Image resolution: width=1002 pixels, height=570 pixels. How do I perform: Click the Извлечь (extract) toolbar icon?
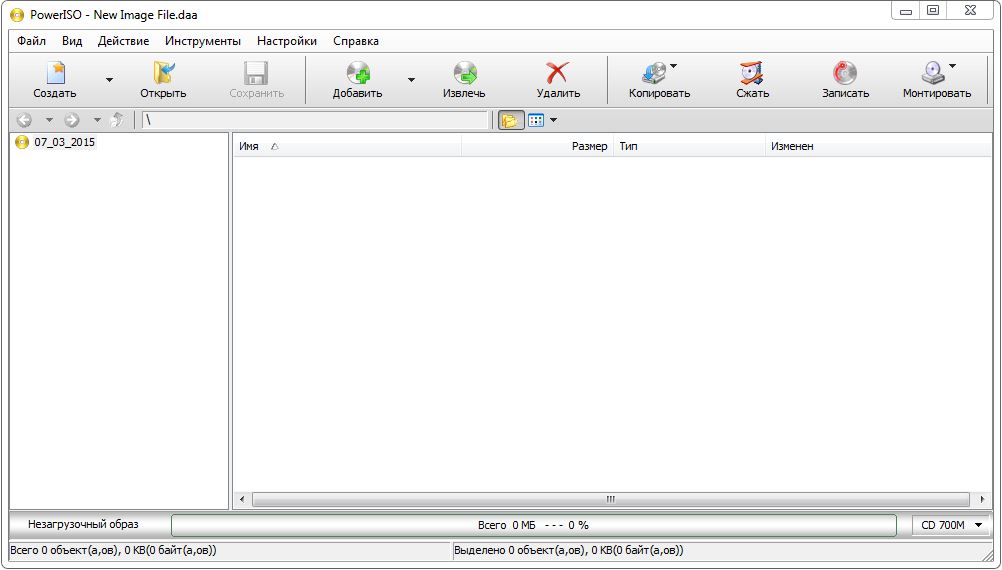click(465, 73)
